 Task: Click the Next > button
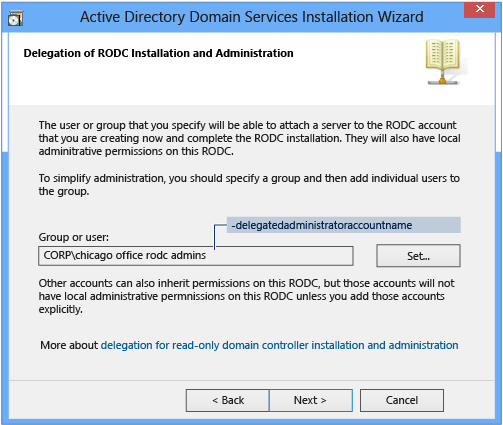pyautogui.click(x=311, y=400)
